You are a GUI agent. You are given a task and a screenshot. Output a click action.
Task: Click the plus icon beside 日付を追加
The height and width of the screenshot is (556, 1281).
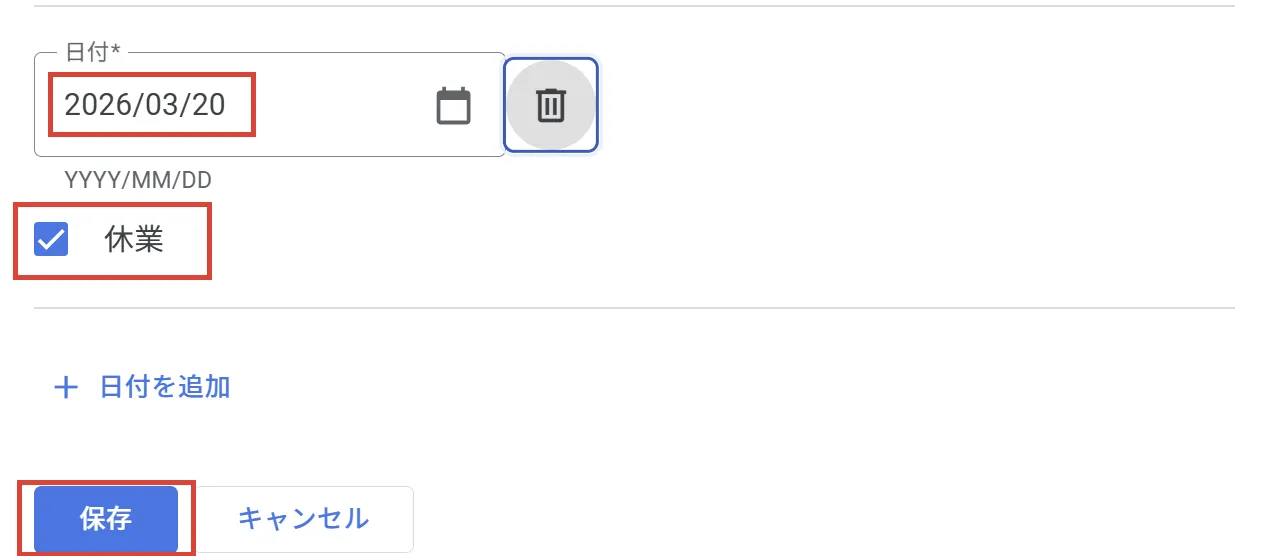coord(65,388)
